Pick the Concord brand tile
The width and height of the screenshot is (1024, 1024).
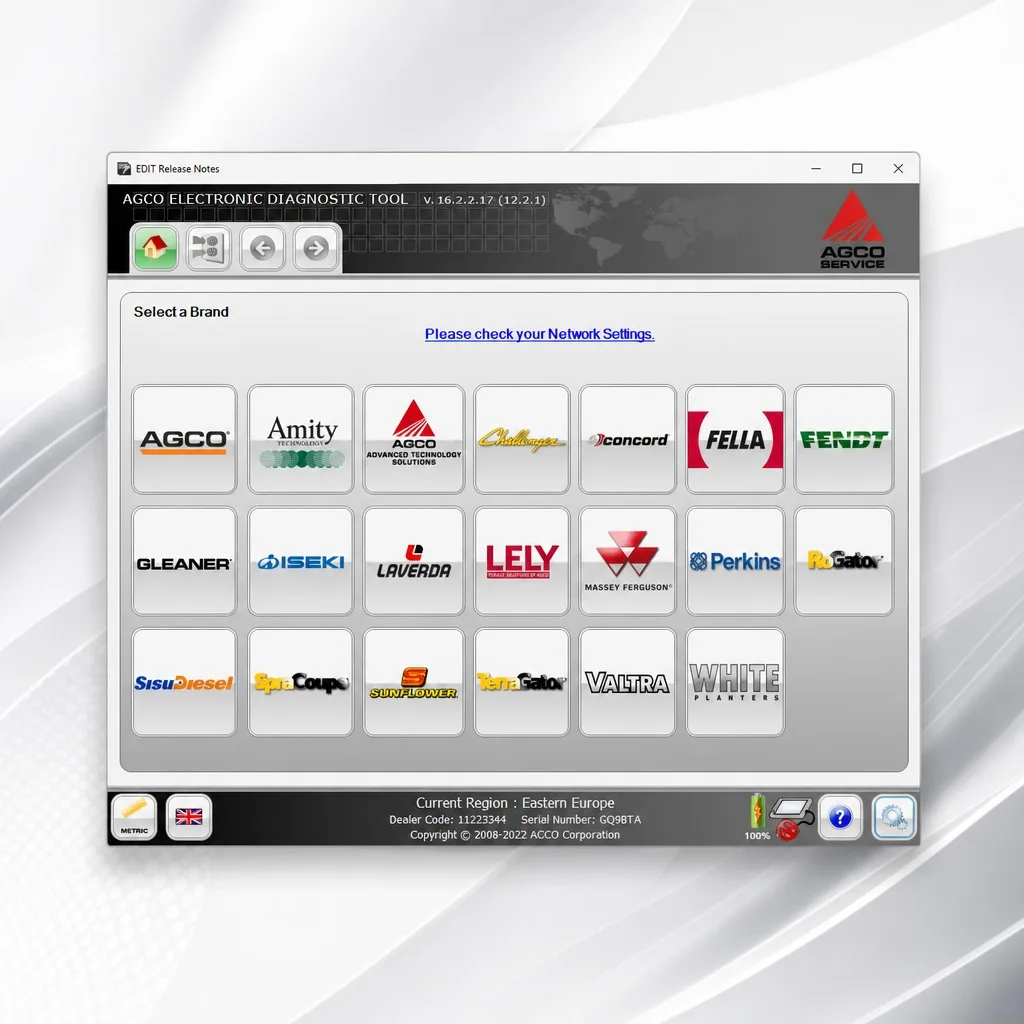point(627,439)
